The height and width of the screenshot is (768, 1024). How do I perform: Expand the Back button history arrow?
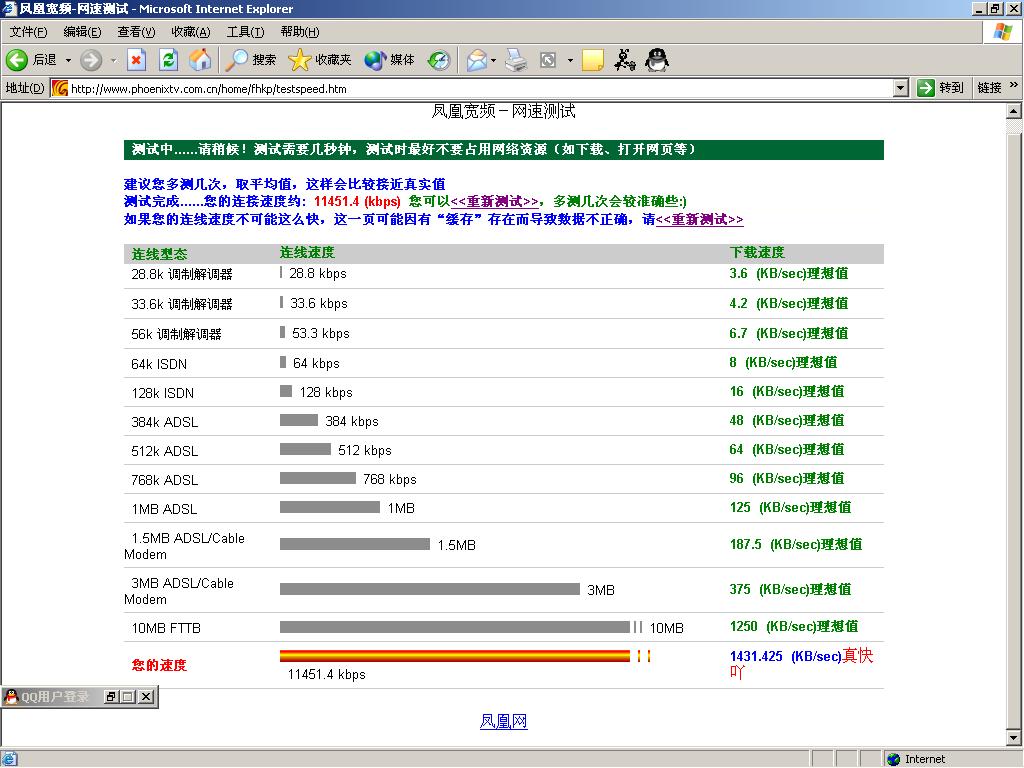click(68, 60)
